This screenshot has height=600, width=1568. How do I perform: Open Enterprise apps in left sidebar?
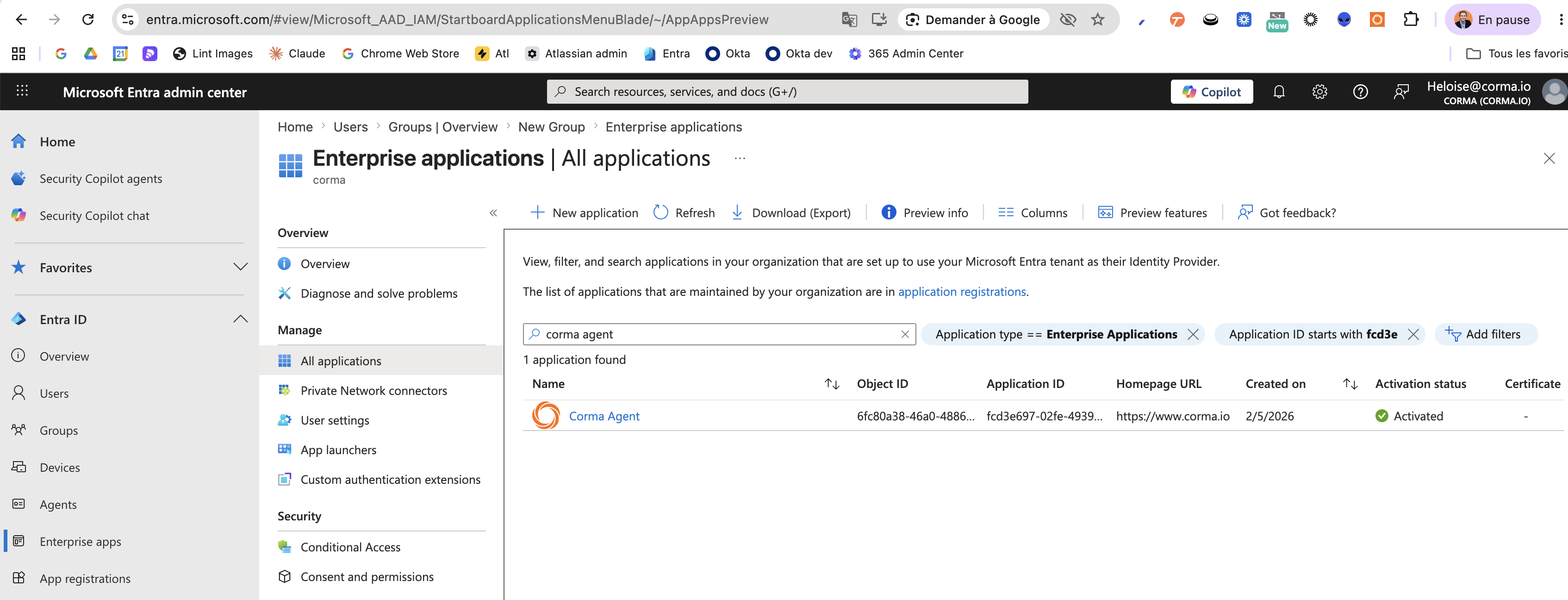click(x=81, y=542)
